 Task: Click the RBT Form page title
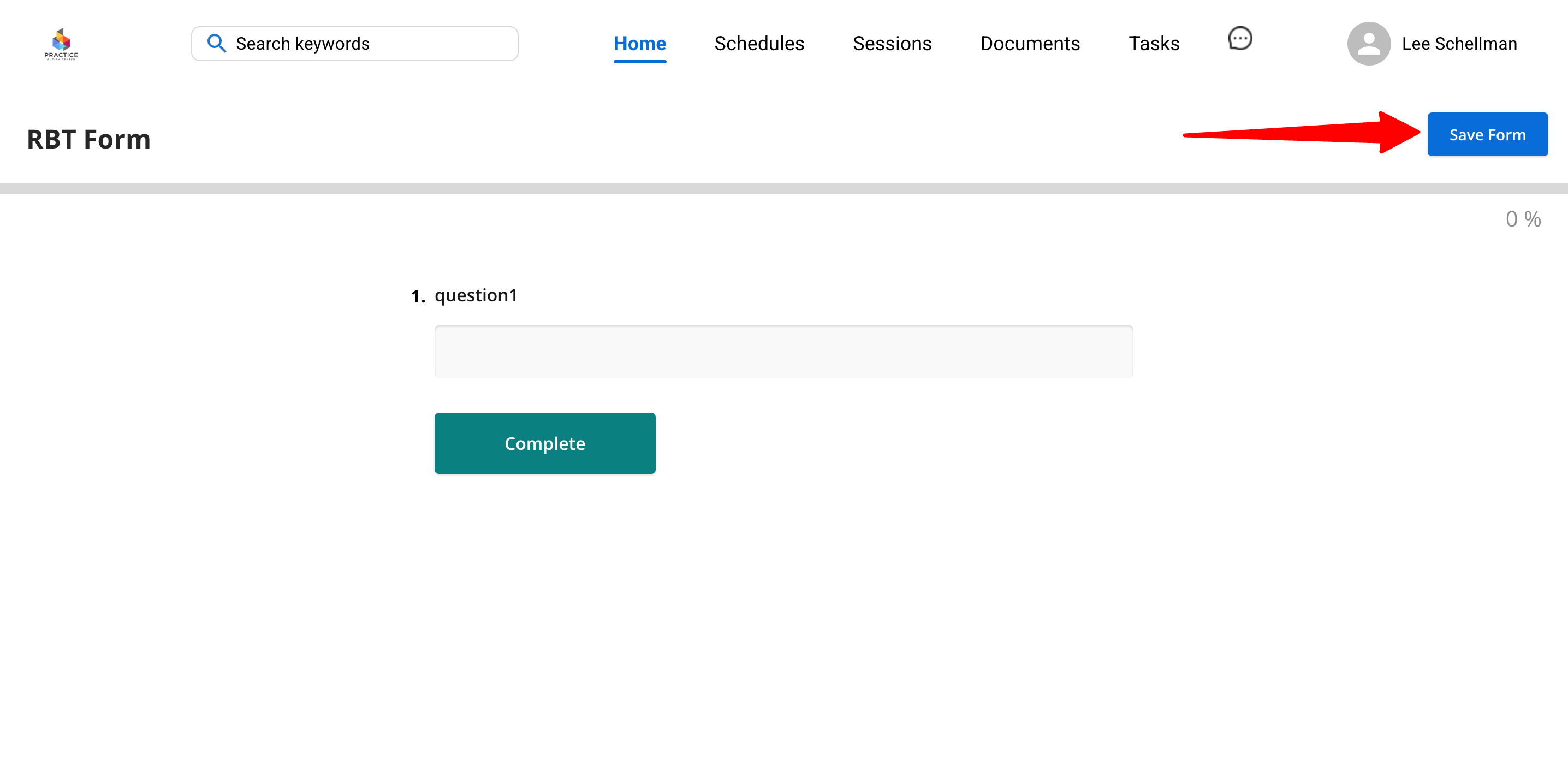(x=89, y=139)
